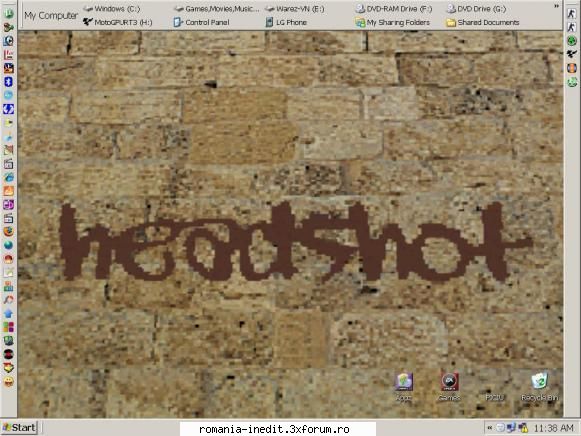
Task: Open DVD-RAM Drive (F:) from toolbar
Action: coord(394,9)
